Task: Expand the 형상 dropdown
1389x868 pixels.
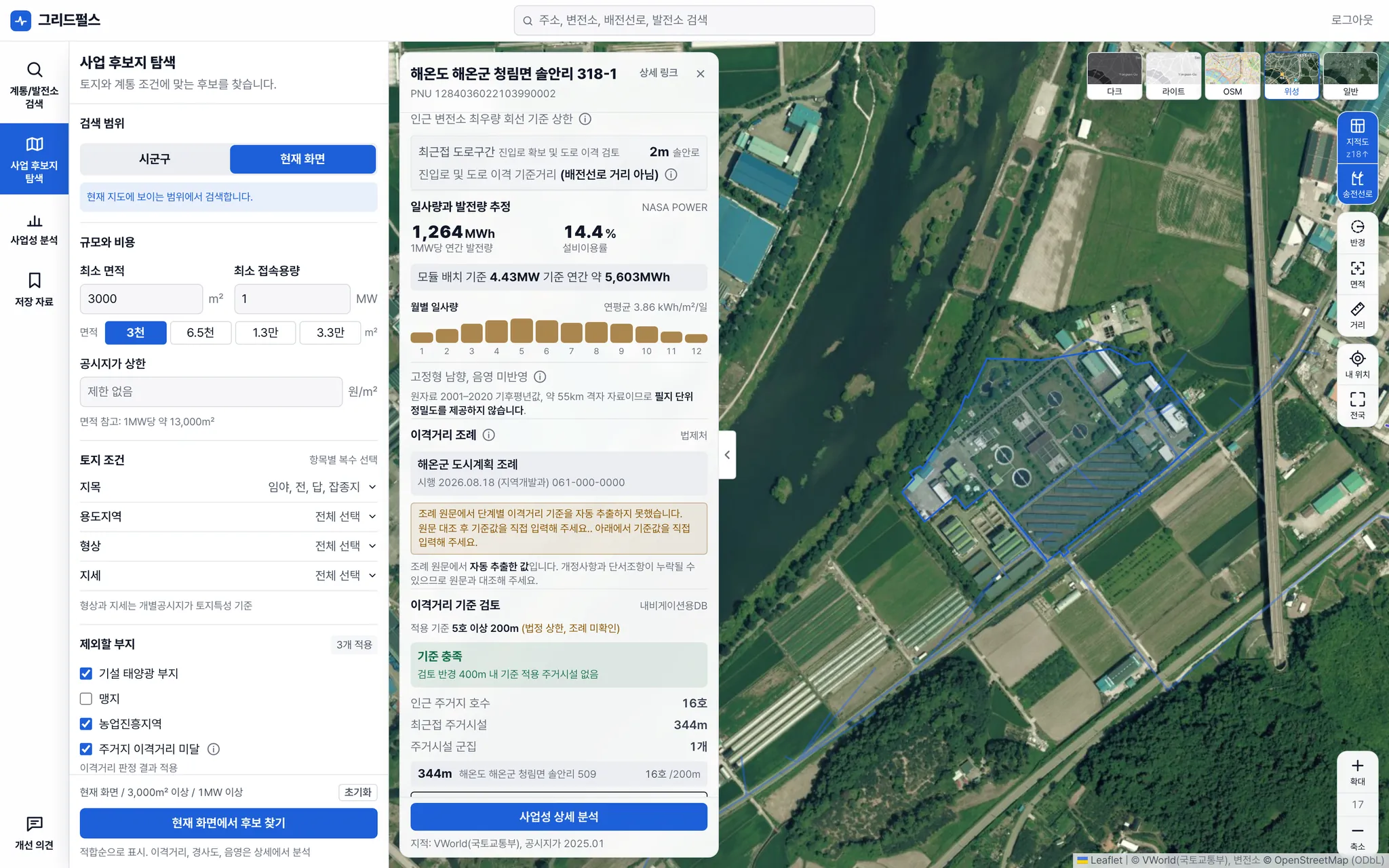Action: click(229, 546)
